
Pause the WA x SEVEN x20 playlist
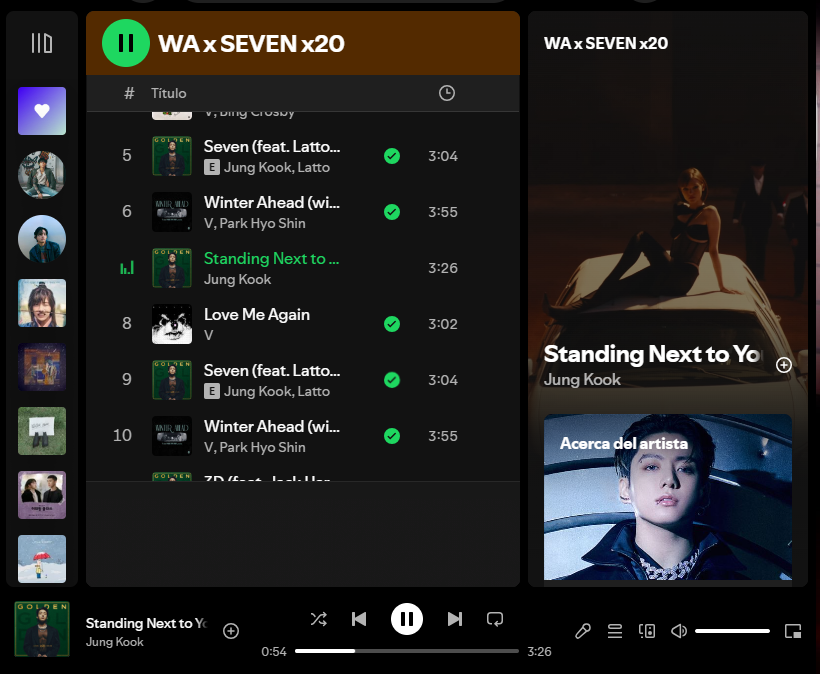[126, 43]
